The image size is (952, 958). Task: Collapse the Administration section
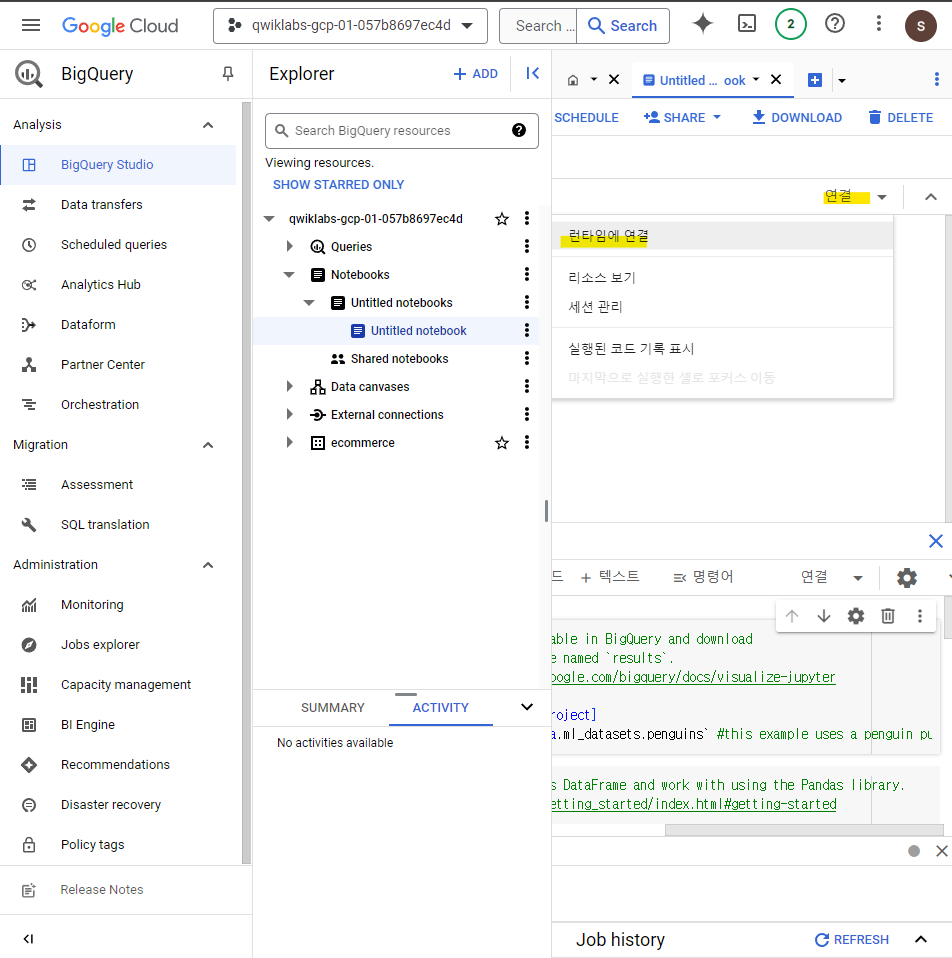pos(208,565)
